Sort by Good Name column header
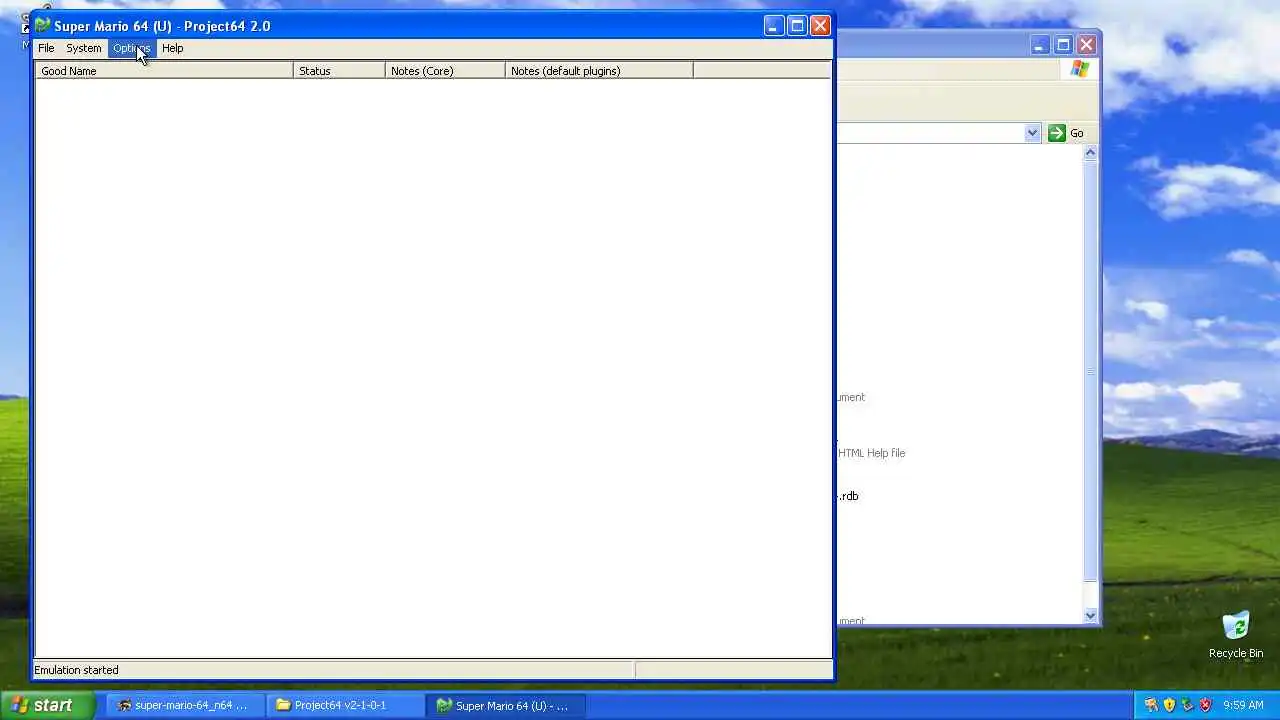Image resolution: width=1280 pixels, height=720 pixels. pyautogui.click(x=164, y=71)
